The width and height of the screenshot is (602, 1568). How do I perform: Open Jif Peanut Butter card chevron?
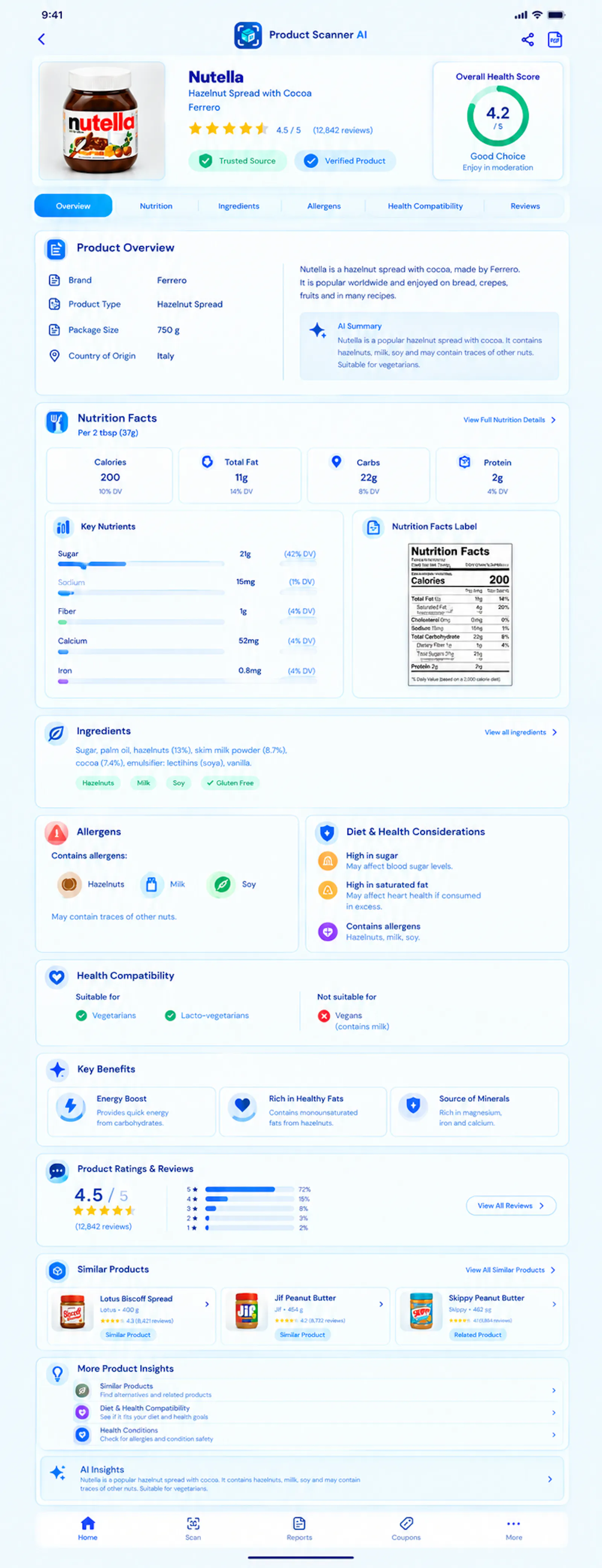pyautogui.click(x=381, y=1304)
